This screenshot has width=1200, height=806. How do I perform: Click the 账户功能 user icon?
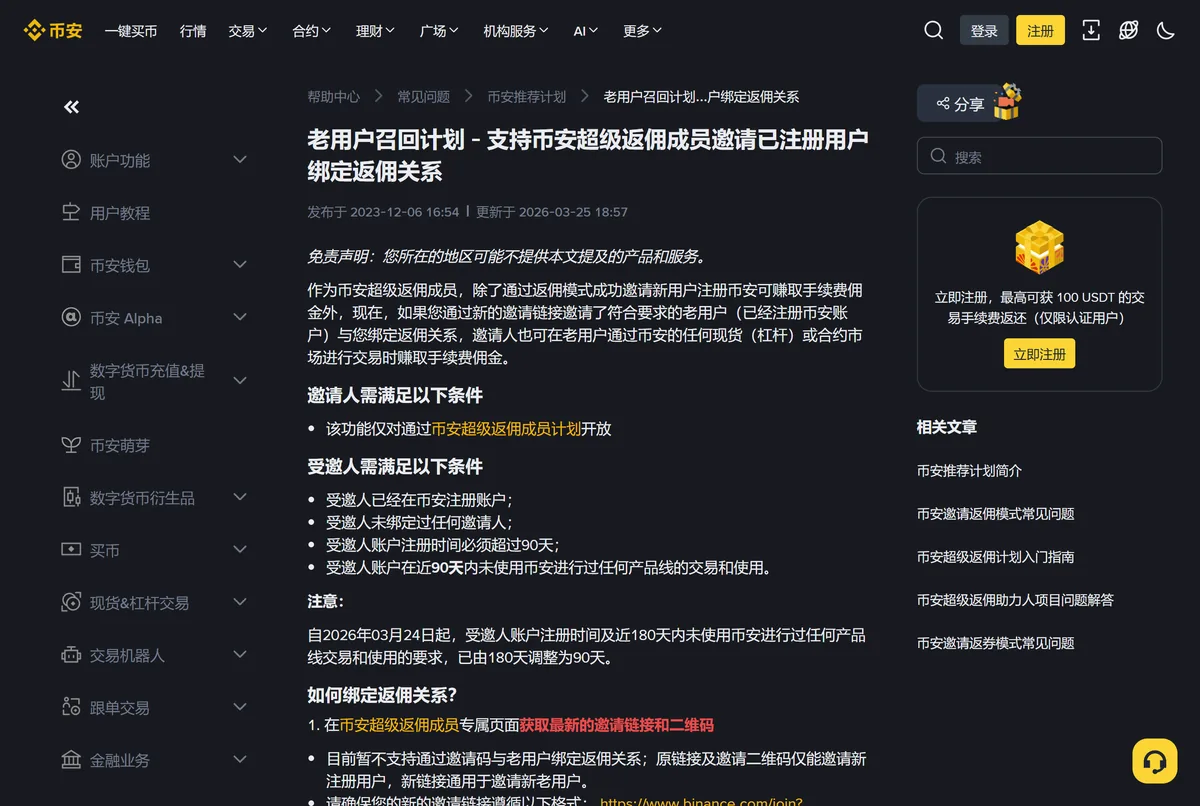point(71,160)
